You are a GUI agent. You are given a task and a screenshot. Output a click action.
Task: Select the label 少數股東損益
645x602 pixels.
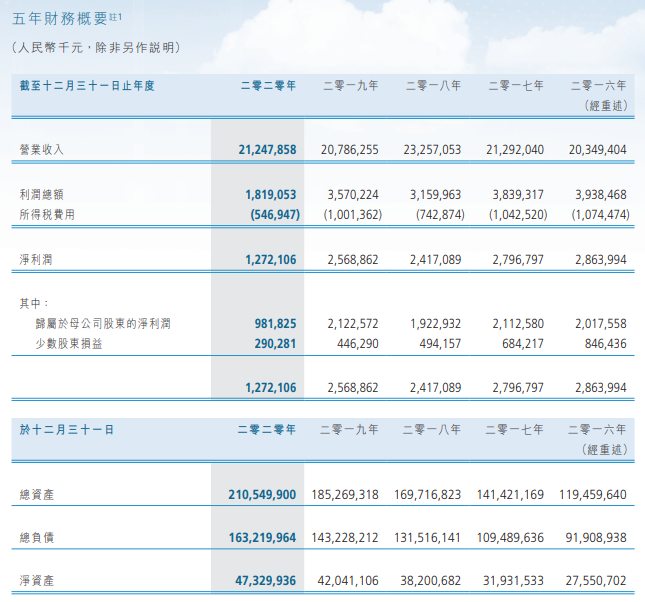pyautogui.click(x=69, y=343)
